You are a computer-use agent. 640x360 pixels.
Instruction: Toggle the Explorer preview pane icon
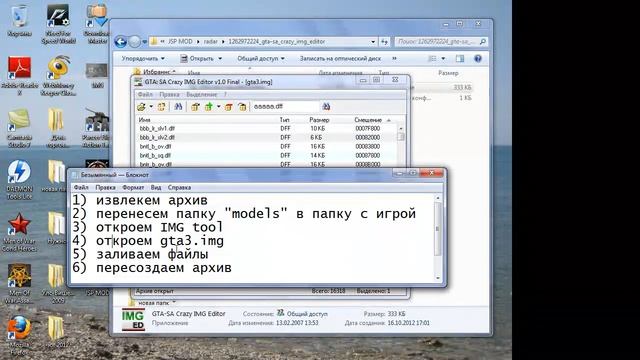[x=460, y=59]
